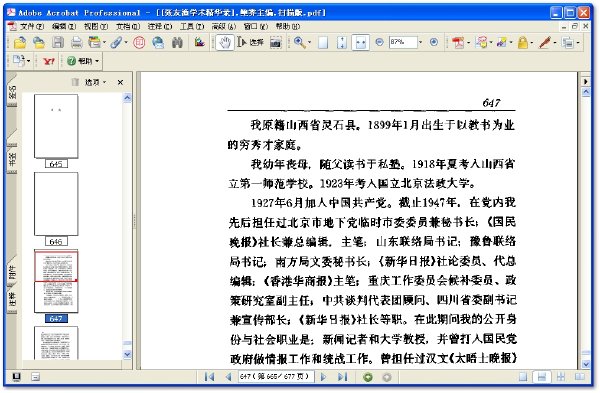
Task: Expand the Zoom tool dropdown arrow
Action: [309, 42]
